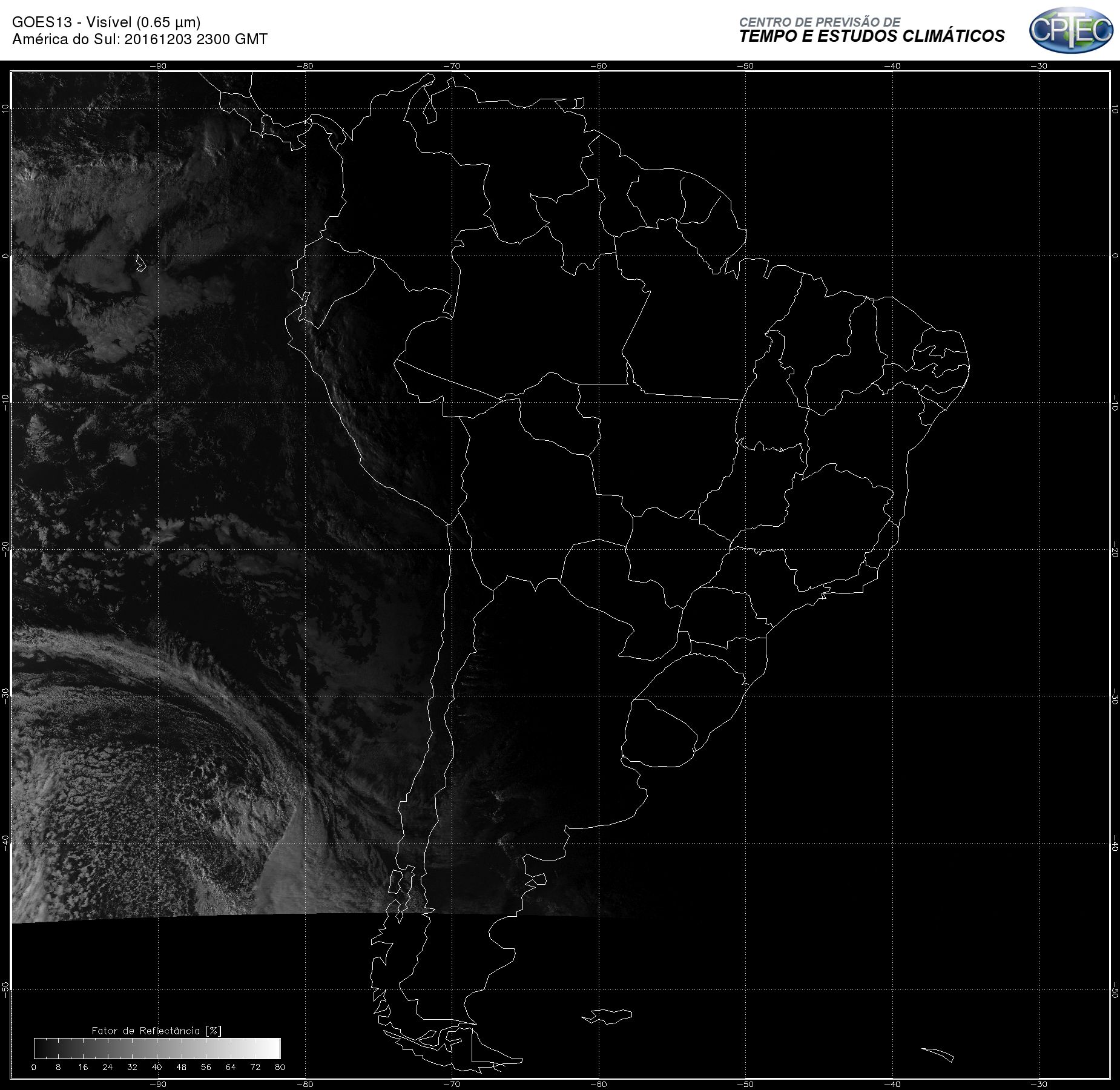Click the CPTEC globe logo

pos(1071,30)
